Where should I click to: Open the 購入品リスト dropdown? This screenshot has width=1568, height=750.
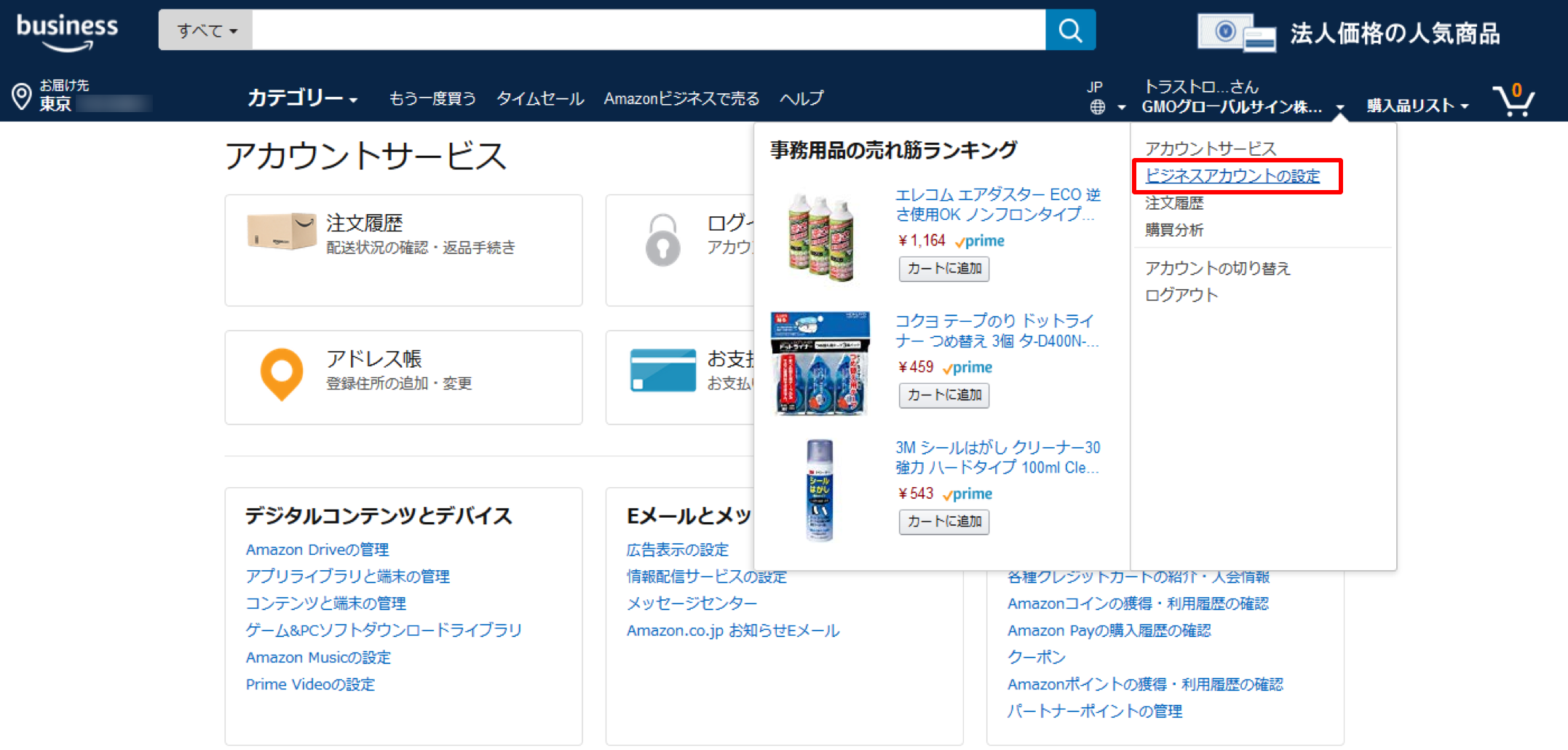pyautogui.click(x=1417, y=106)
